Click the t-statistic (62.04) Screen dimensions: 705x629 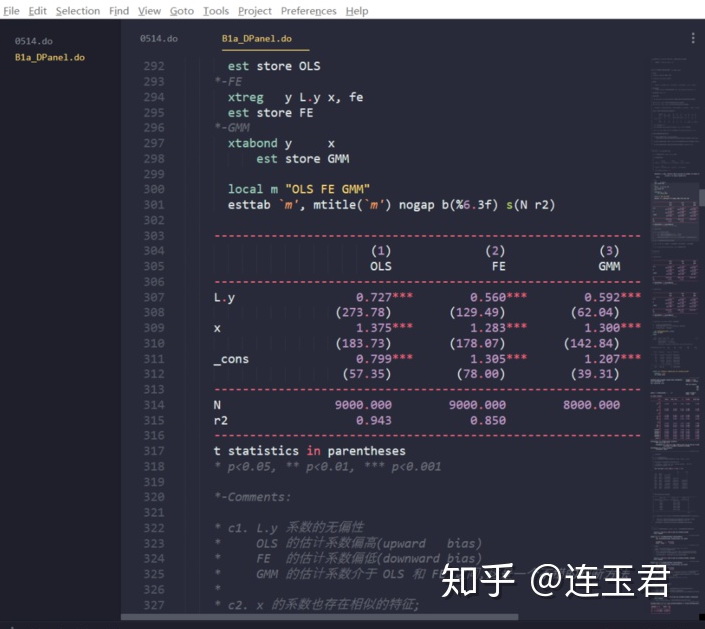[595, 312]
